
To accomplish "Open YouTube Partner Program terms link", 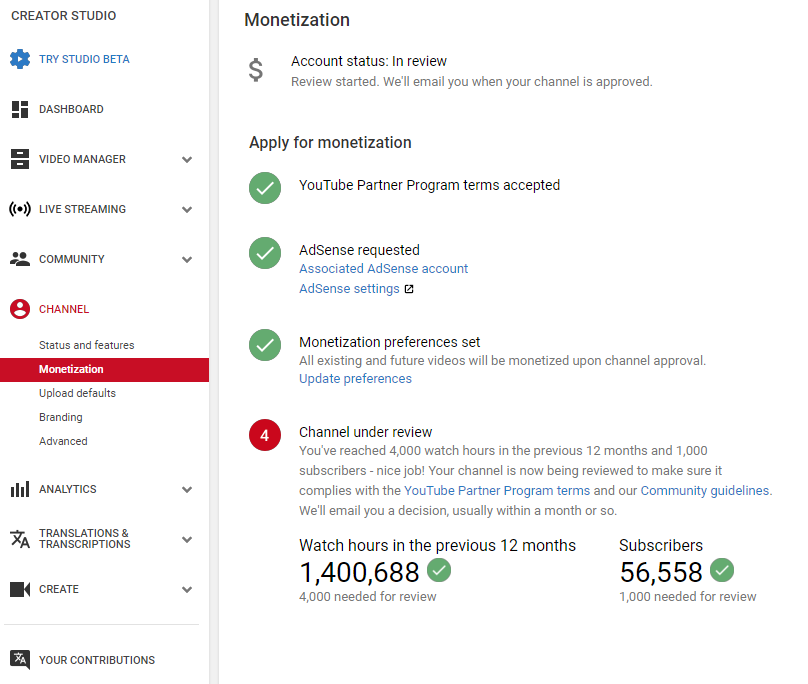I will coord(497,491).
